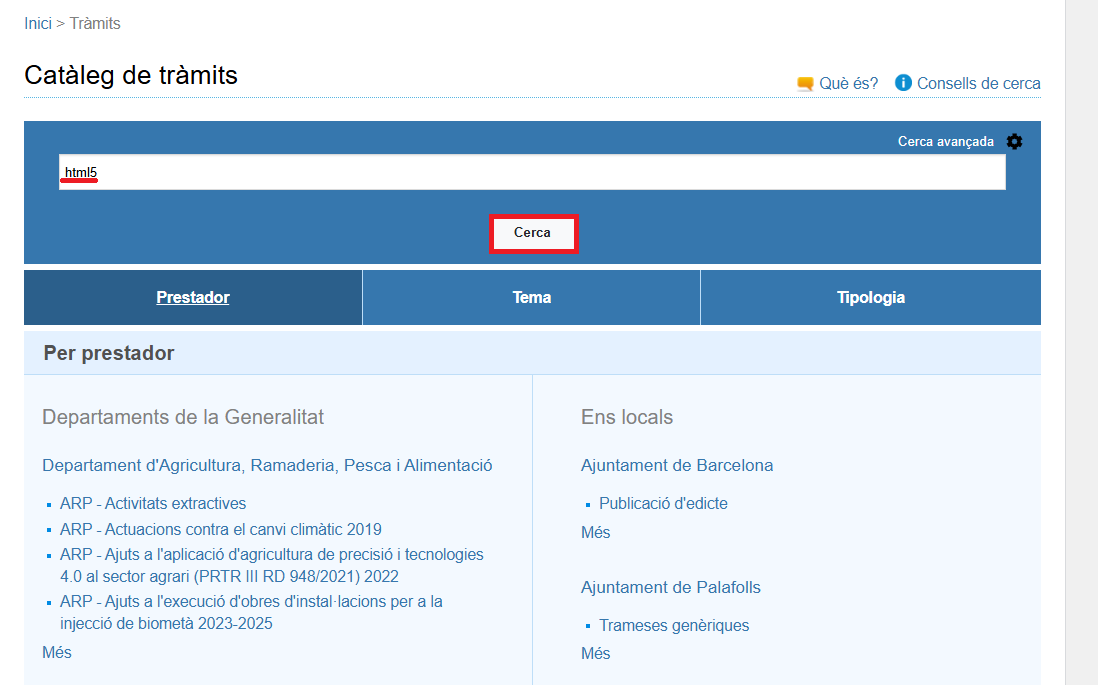Expand 'Més' under Ajuntament de Barcelona
The height and width of the screenshot is (685, 1098).
(595, 532)
